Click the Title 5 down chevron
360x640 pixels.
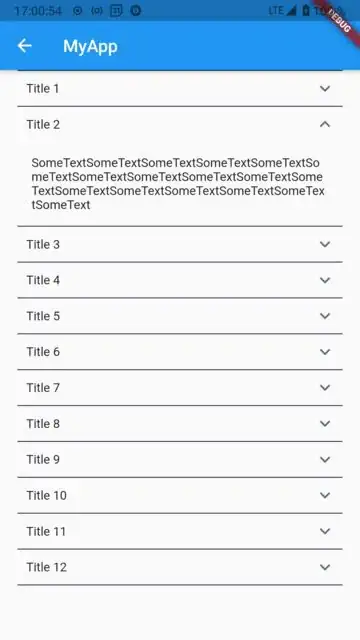(324, 316)
